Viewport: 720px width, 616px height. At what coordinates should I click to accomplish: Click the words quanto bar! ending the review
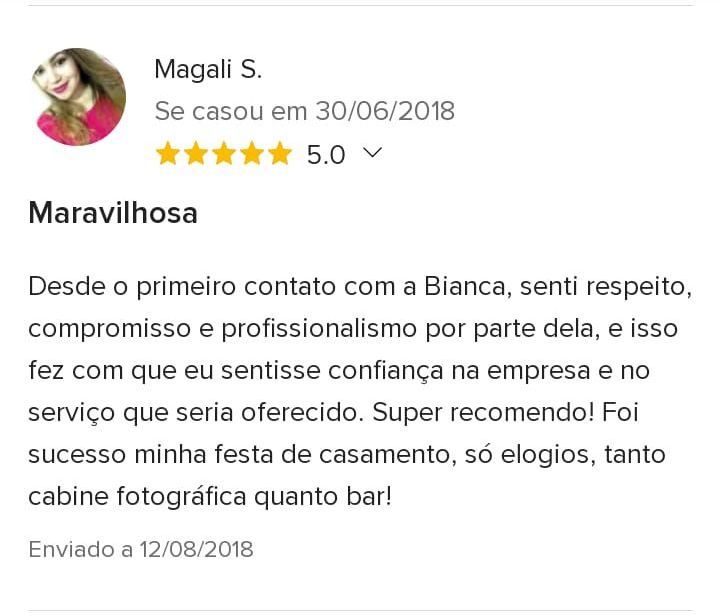click(x=323, y=496)
